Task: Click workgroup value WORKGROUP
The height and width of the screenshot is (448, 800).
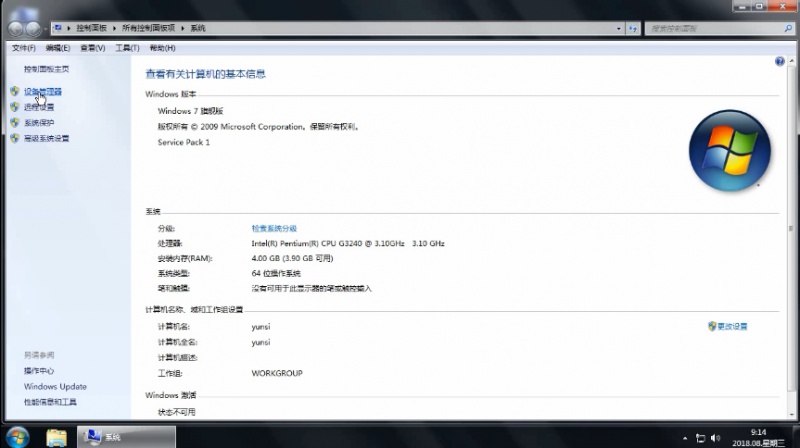Action: pos(277,374)
